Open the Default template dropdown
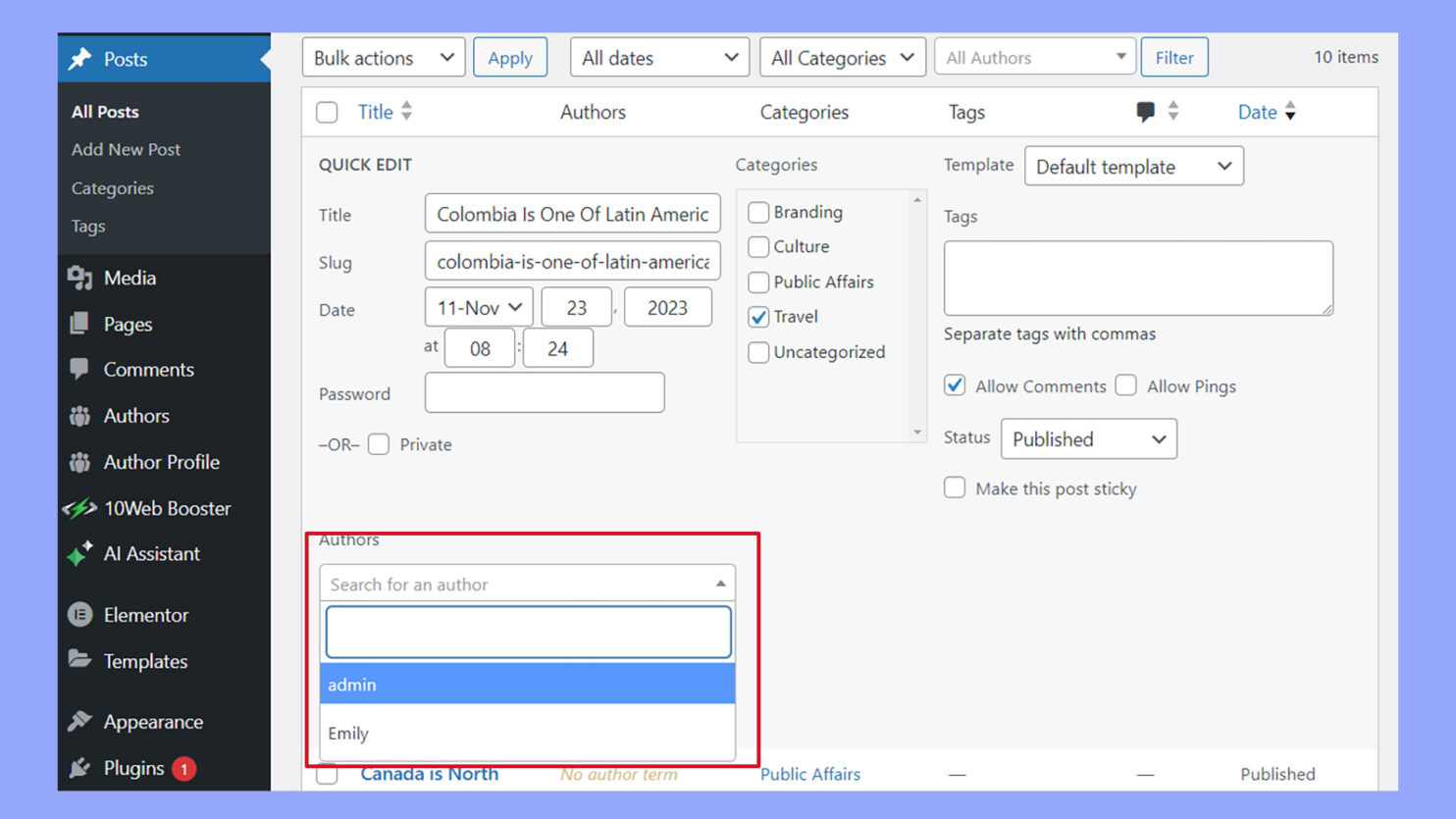This screenshot has height=819, width=1456. [x=1133, y=166]
